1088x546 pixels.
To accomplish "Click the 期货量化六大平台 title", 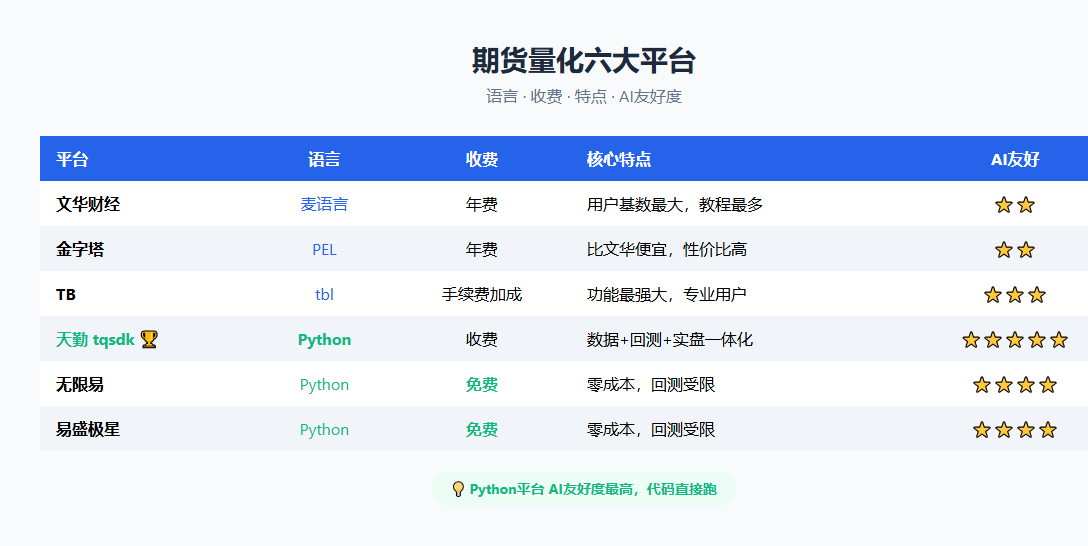I will pos(584,60).
